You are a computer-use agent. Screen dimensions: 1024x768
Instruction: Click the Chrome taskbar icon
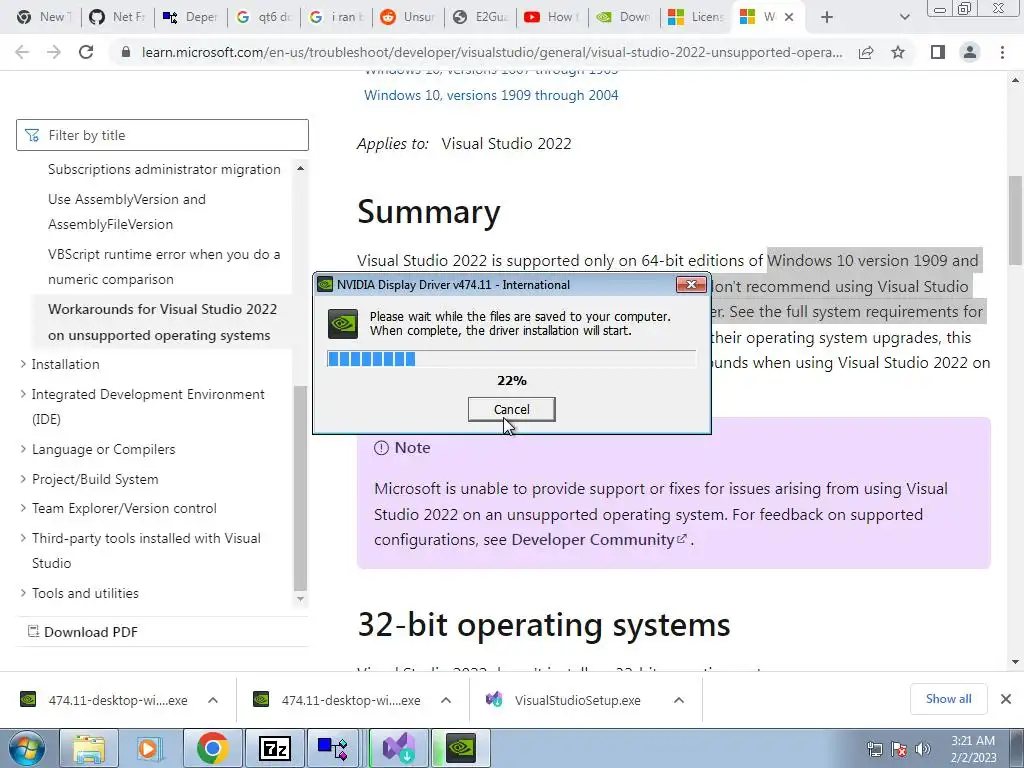tap(212, 748)
